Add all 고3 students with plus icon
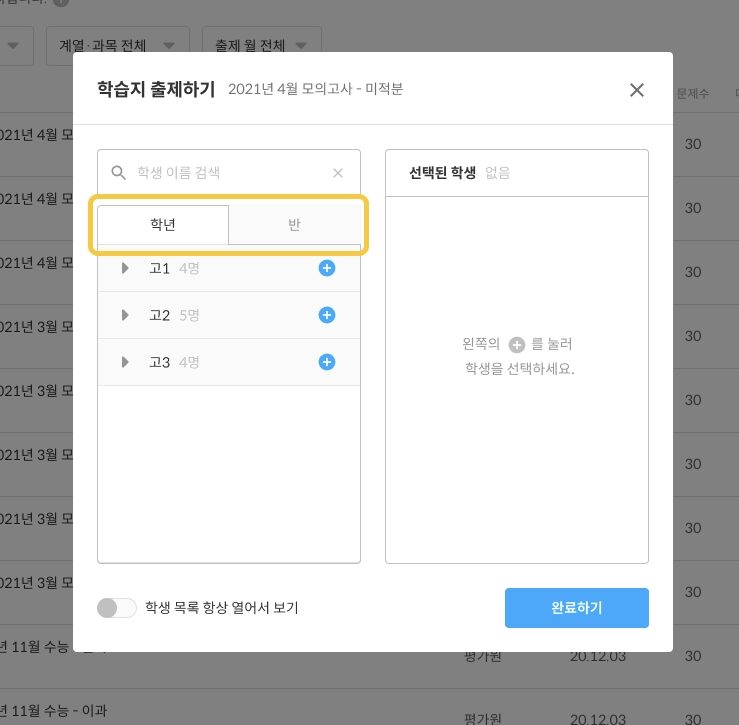Image resolution: width=739 pixels, height=725 pixels. [x=327, y=362]
